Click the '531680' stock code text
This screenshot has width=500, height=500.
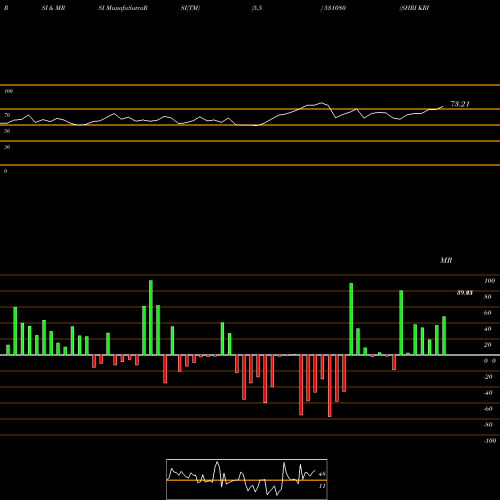[334, 8]
